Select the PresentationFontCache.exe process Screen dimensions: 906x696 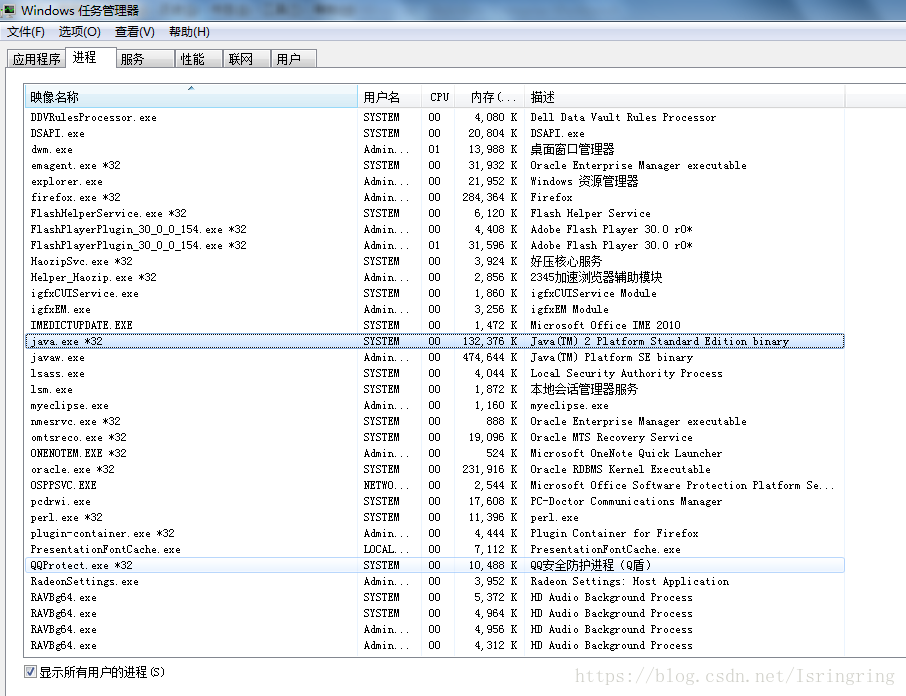click(x=435, y=549)
